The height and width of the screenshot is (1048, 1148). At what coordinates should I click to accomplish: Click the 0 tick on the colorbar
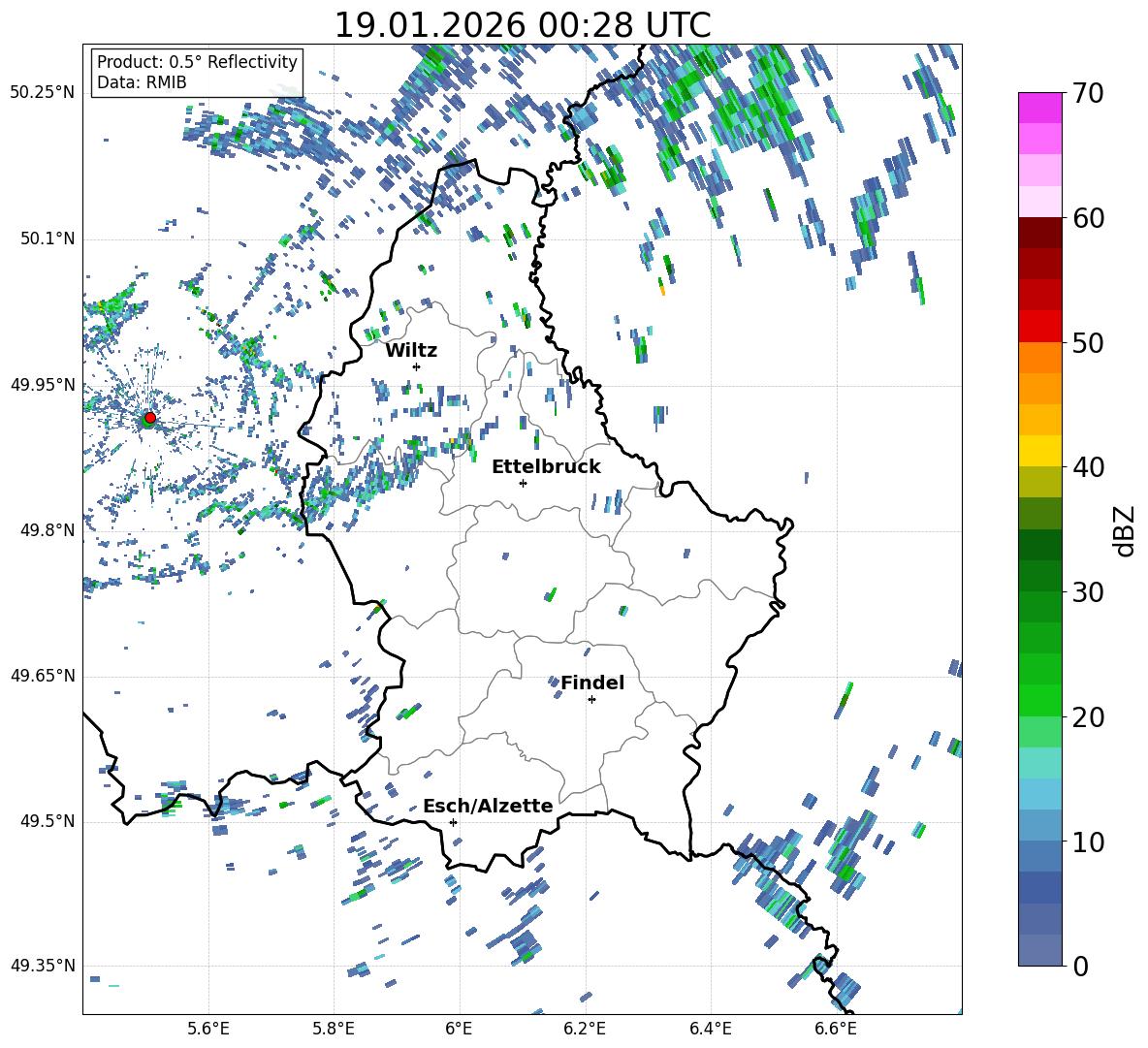click(x=1080, y=966)
